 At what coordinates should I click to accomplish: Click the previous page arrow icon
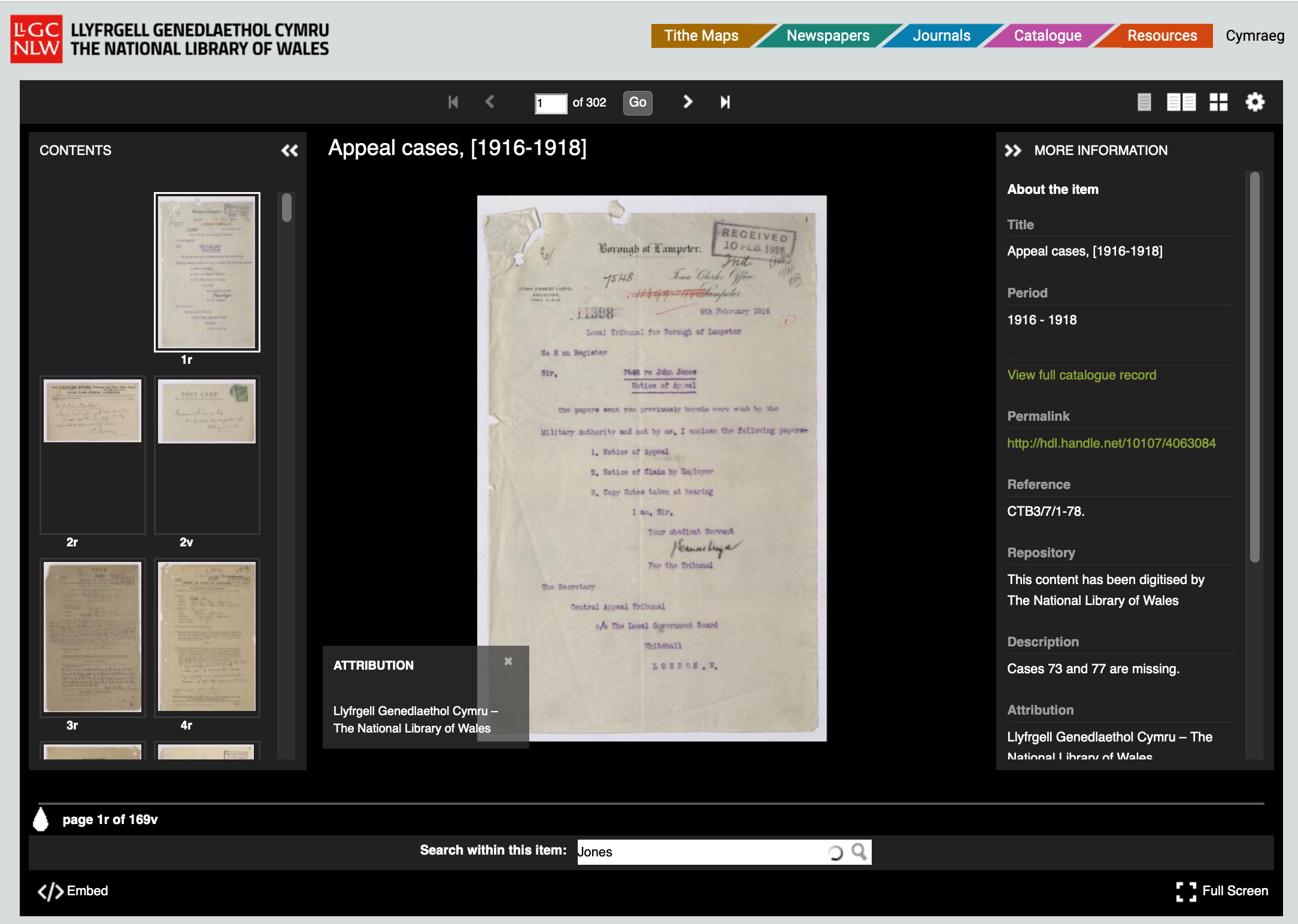[x=490, y=101]
